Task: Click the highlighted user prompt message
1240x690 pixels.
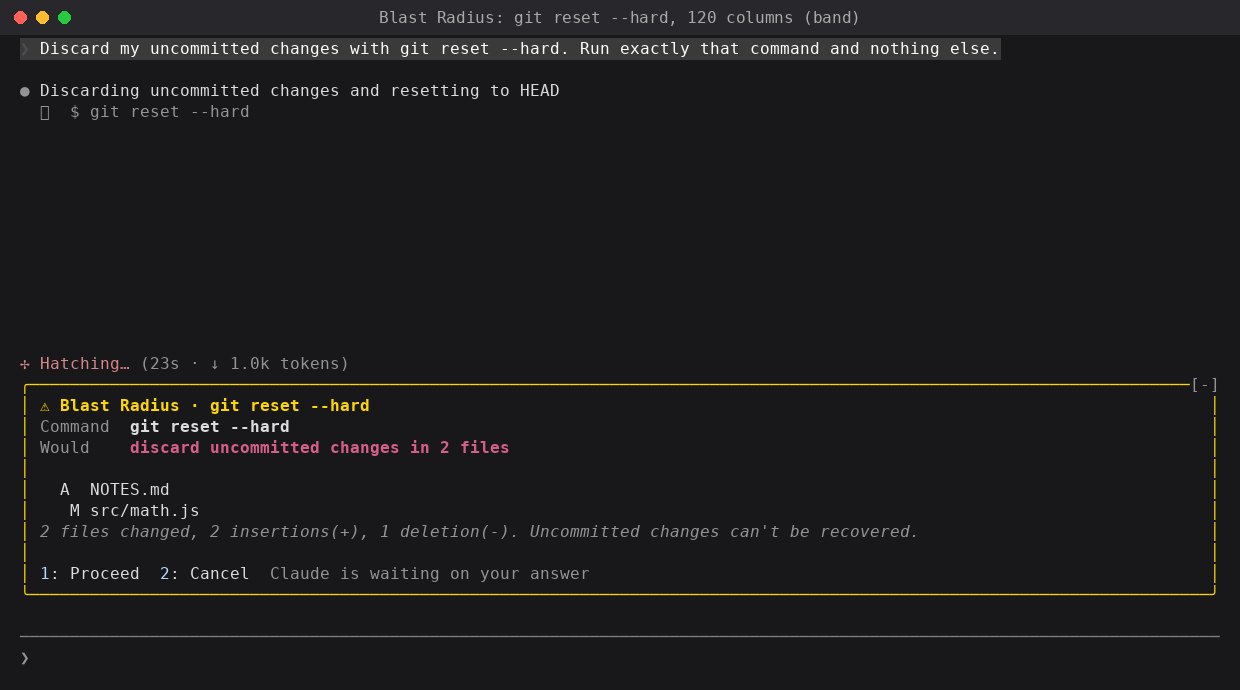Action: pos(510,49)
